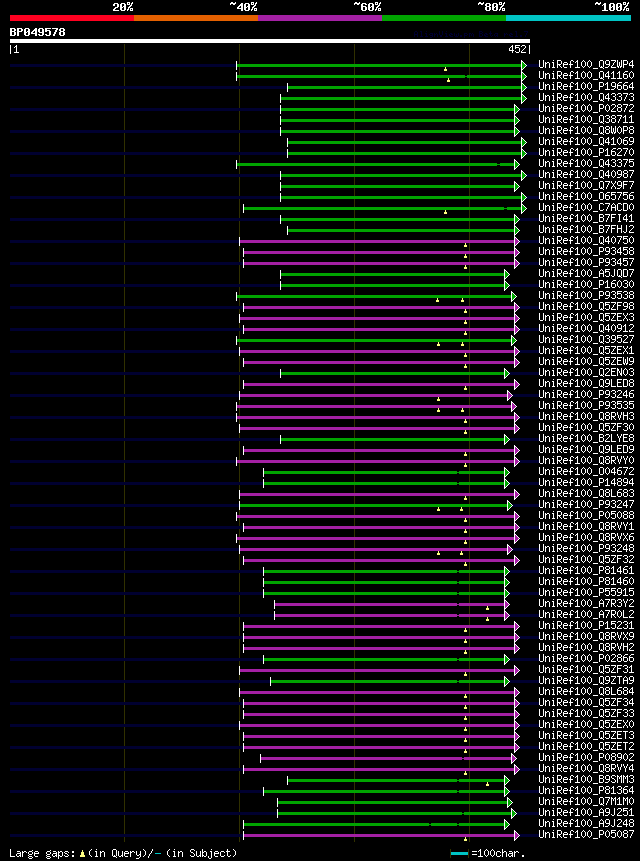Select UniRef100_A7R3Y2 label
Screen dimensions: 640x861
[586, 603]
